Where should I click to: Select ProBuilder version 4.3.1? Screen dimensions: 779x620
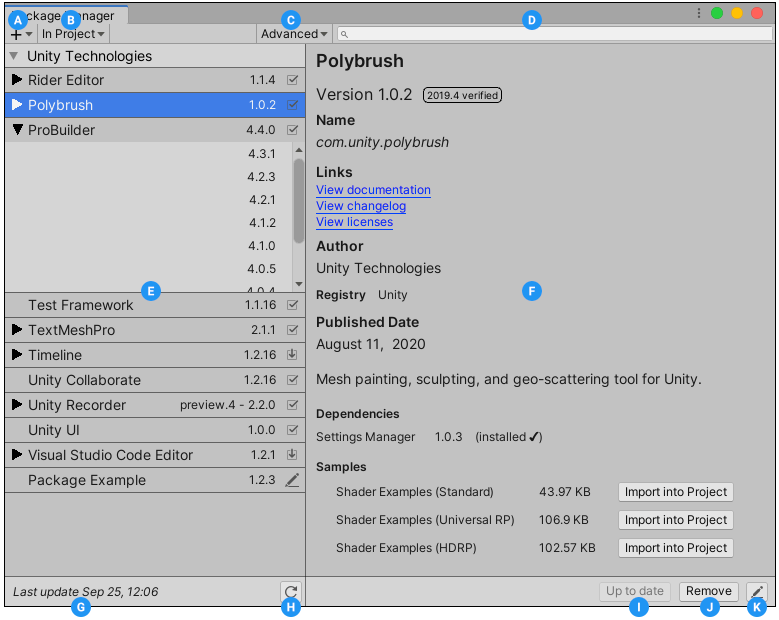click(x=262, y=154)
